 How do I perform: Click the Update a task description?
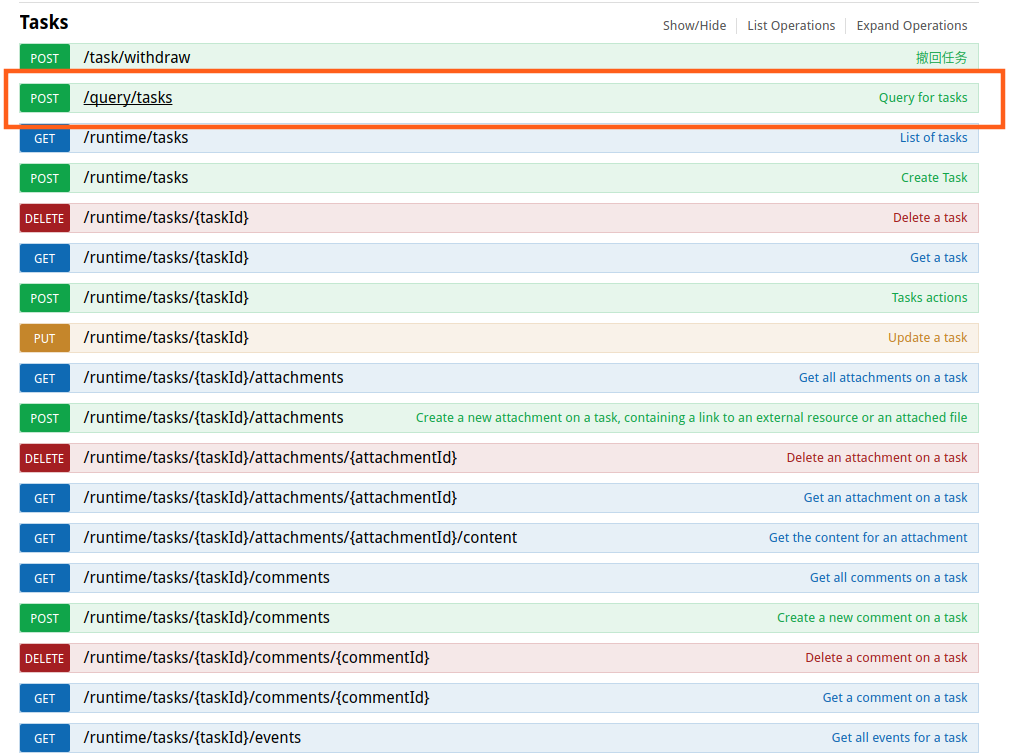point(927,338)
